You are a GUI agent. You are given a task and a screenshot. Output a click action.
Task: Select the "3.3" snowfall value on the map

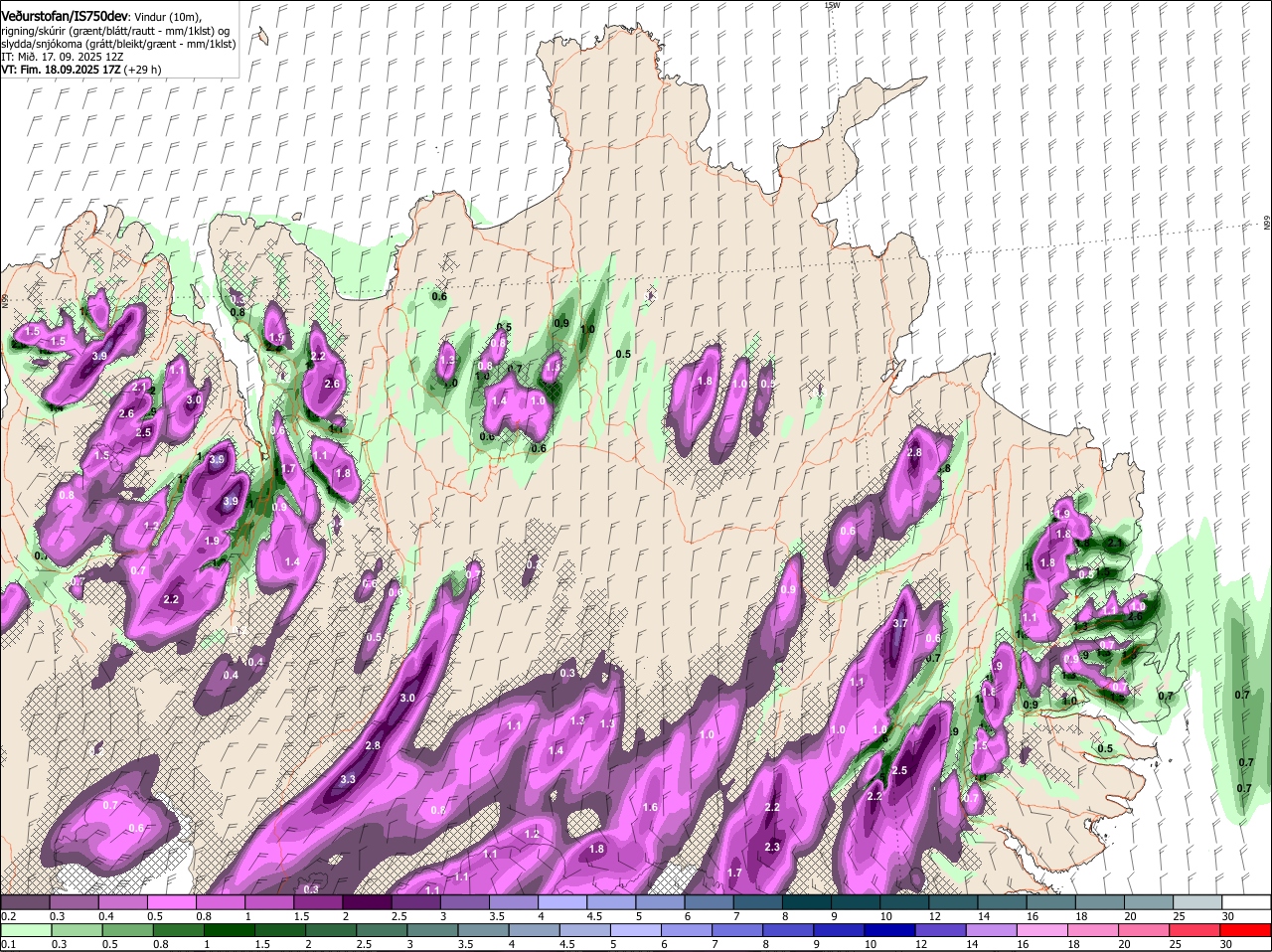(348, 780)
